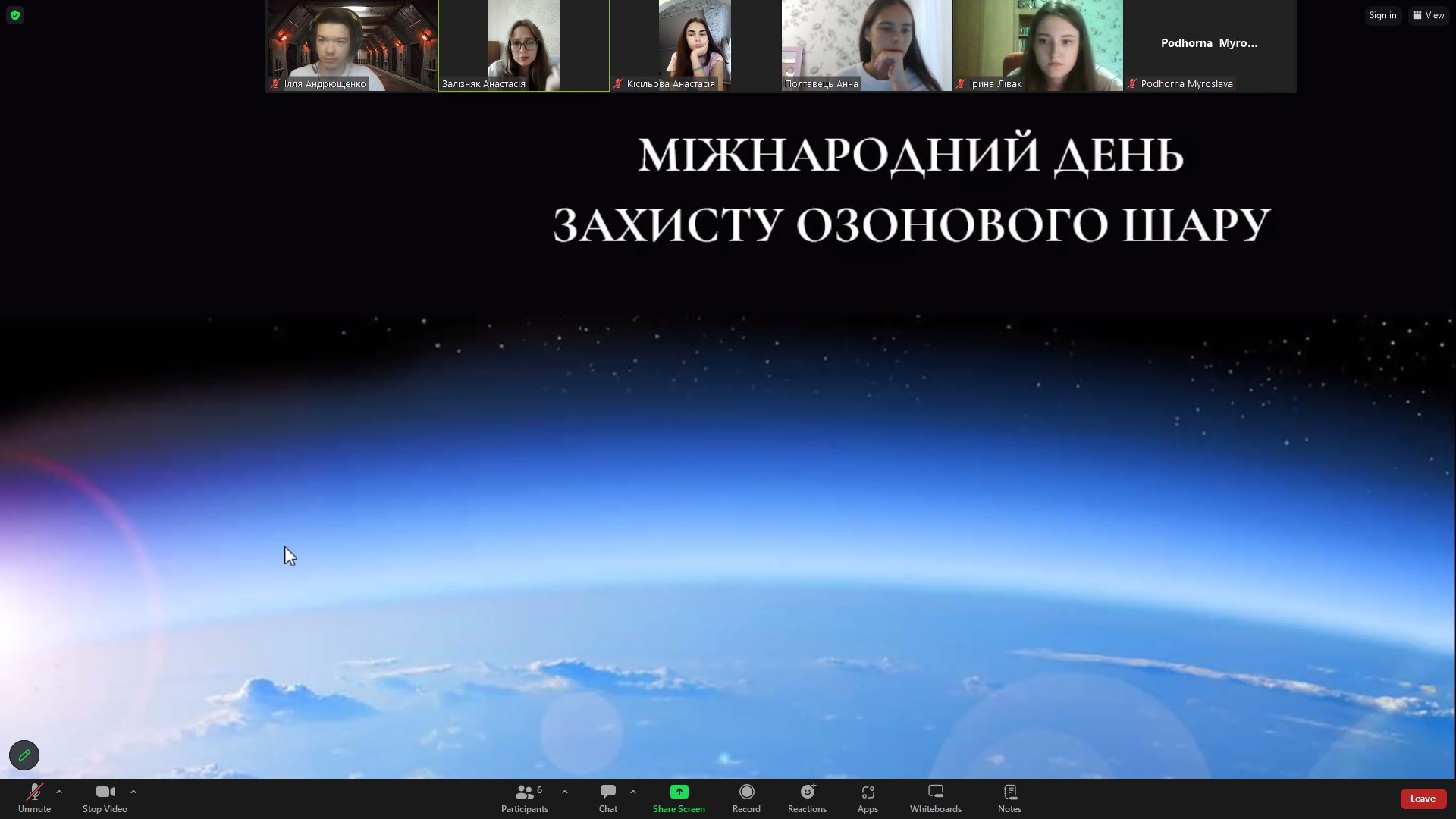
Task: Open audio options arrow next to Unmute
Action: [59, 792]
